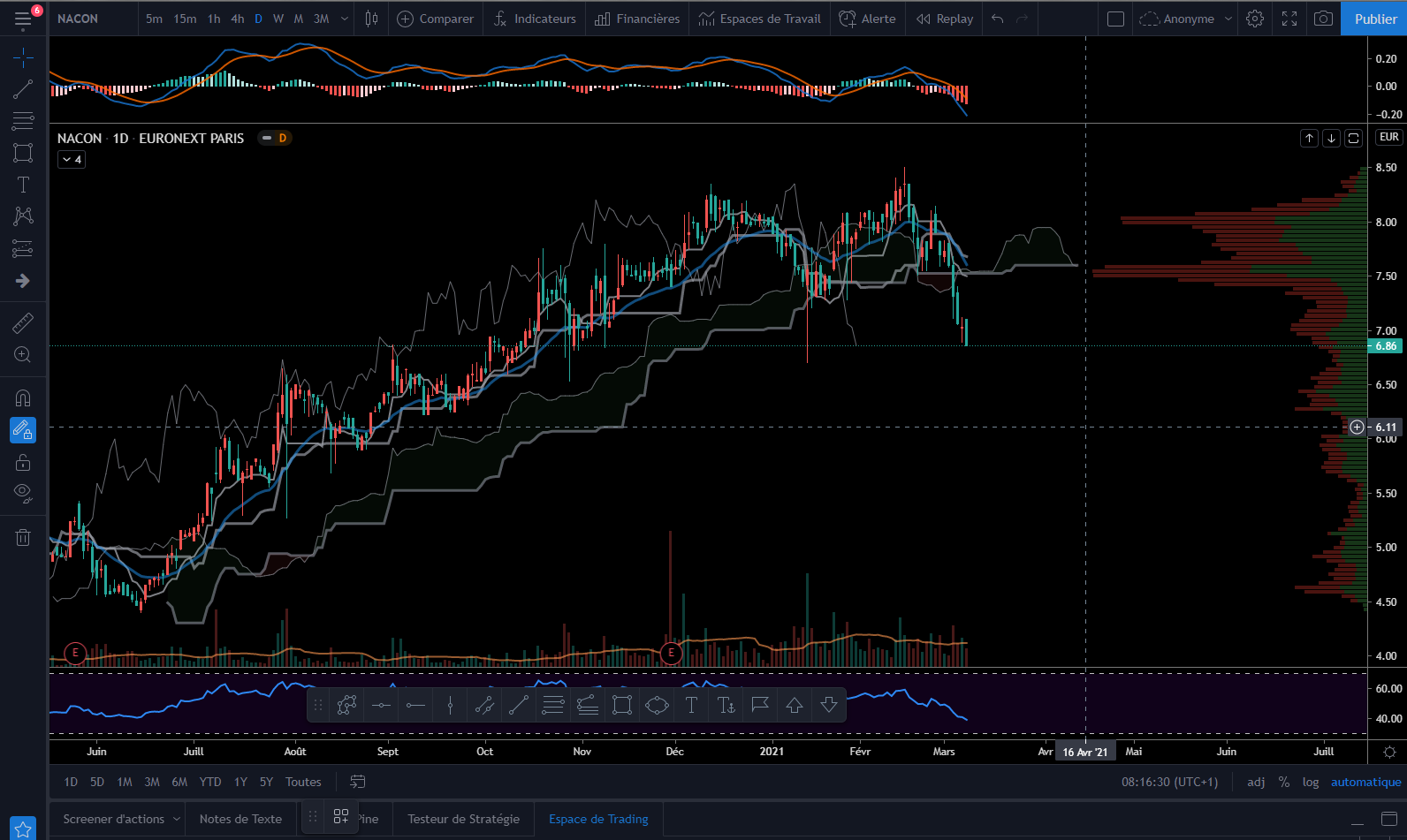Click the June earnings E marker
The image size is (1407, 840).
coord(75,653)
